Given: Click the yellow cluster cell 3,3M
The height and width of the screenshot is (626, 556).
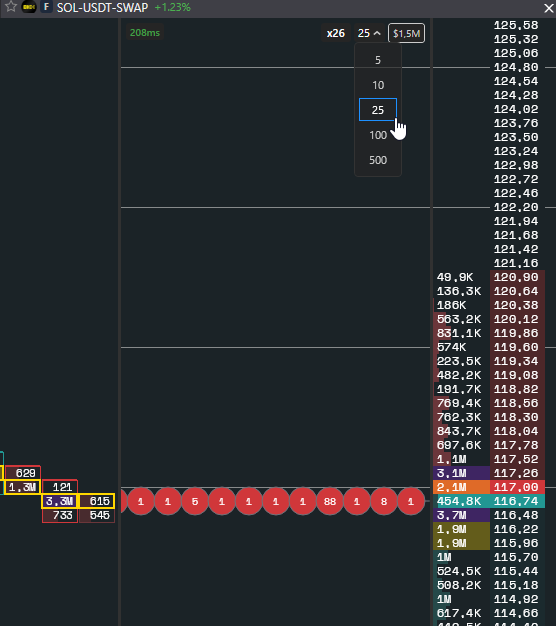Looking at the screenshot, I should (60, 501).
